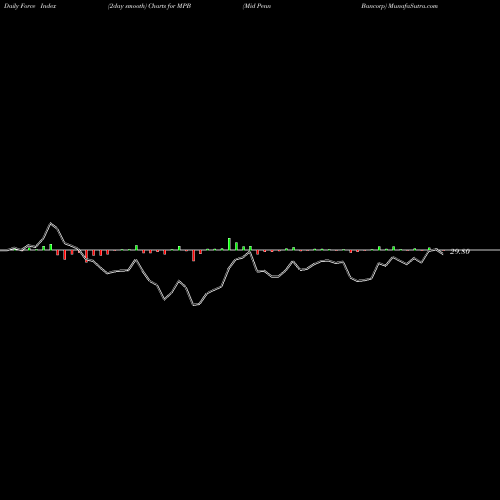Click the "Daily Force Index" title text

[30, 6]
